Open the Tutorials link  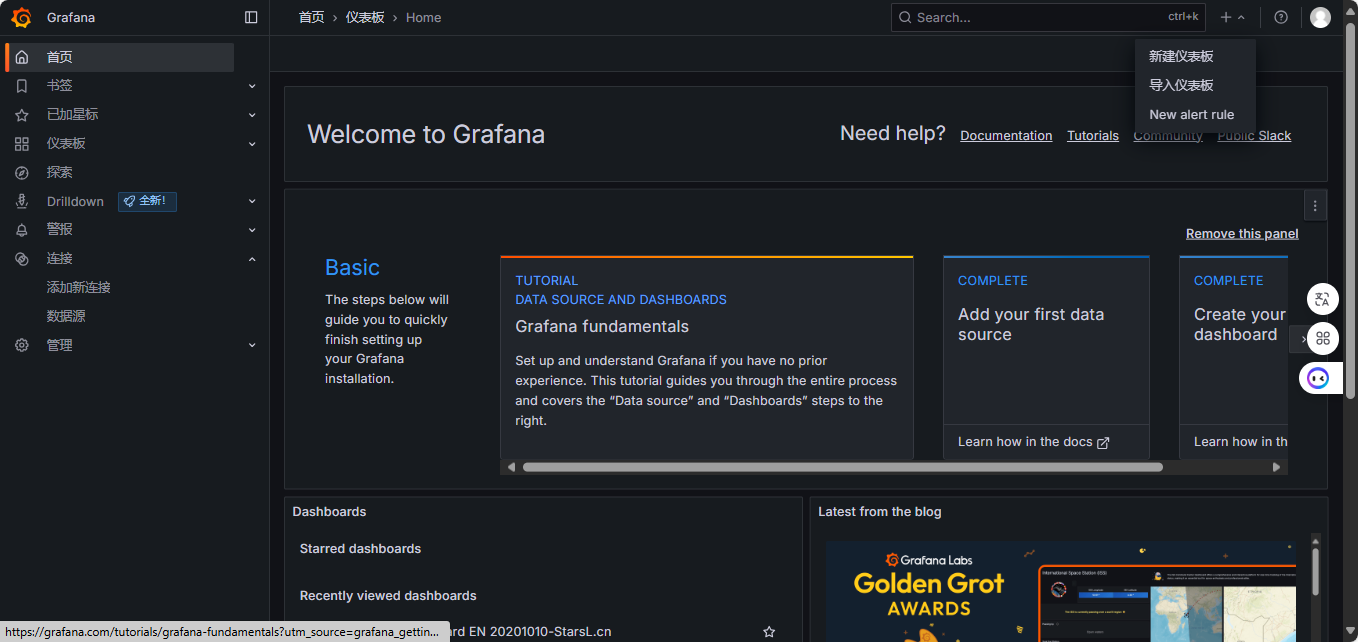tap(1093, 136)
